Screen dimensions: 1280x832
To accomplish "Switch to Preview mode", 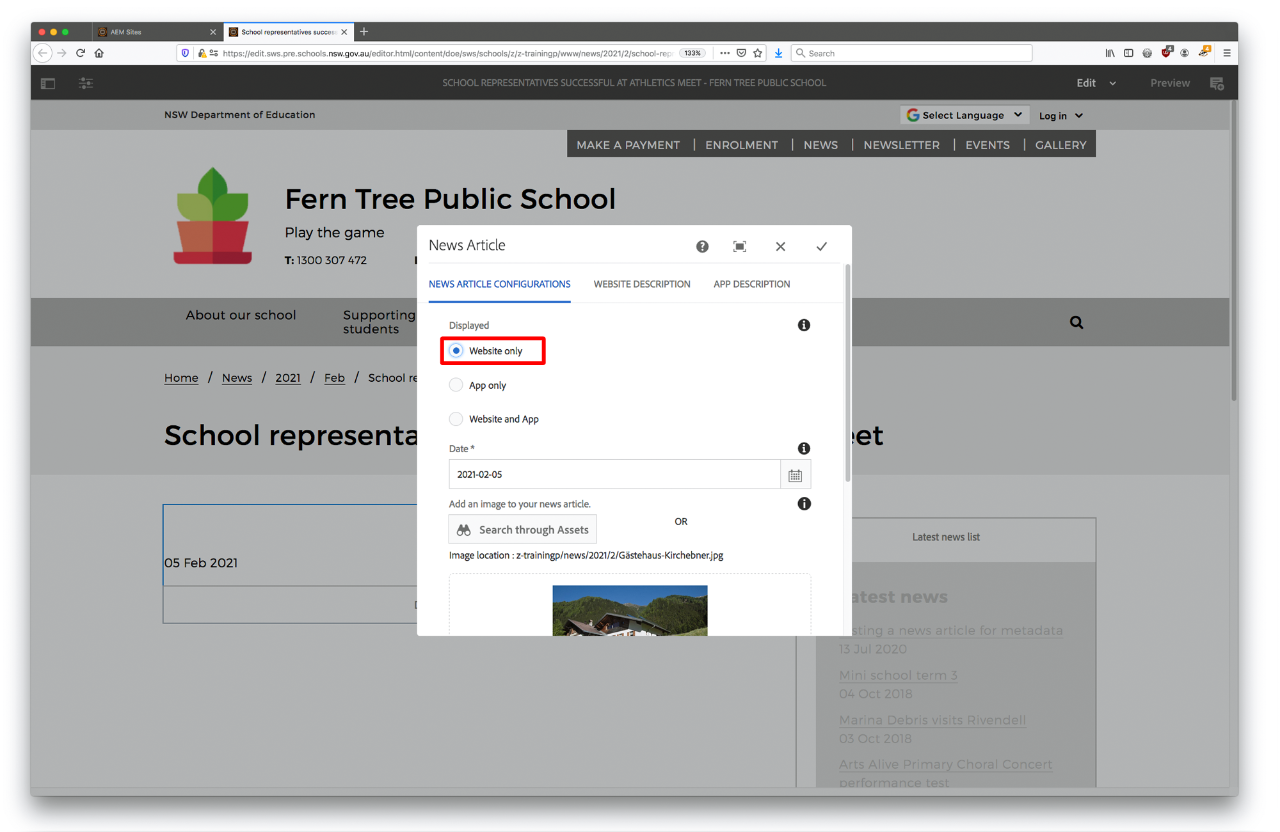I will pyautogui.click(x=1170, y=83).
